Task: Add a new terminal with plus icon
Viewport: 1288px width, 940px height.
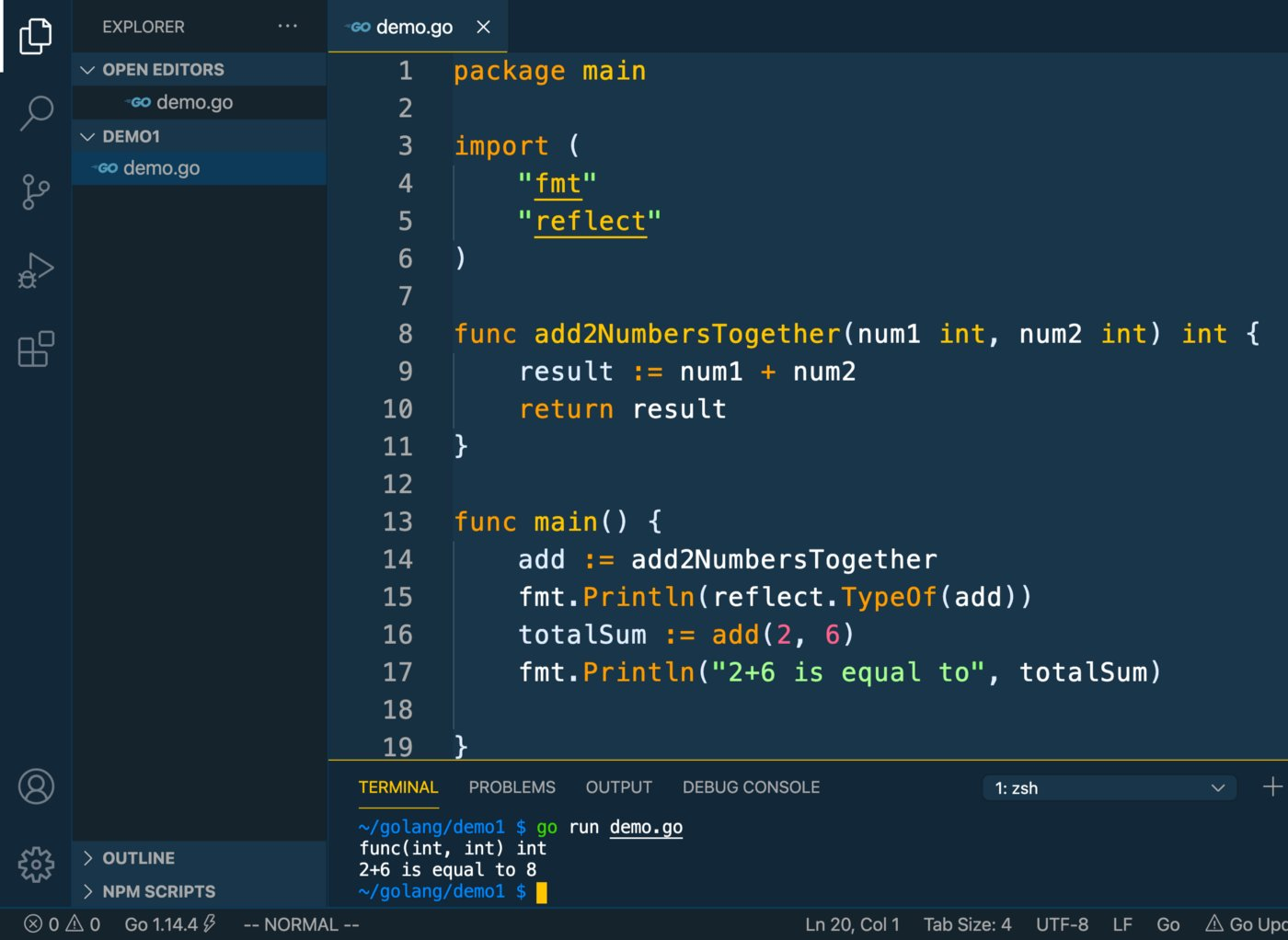Action: point(1272,787)
